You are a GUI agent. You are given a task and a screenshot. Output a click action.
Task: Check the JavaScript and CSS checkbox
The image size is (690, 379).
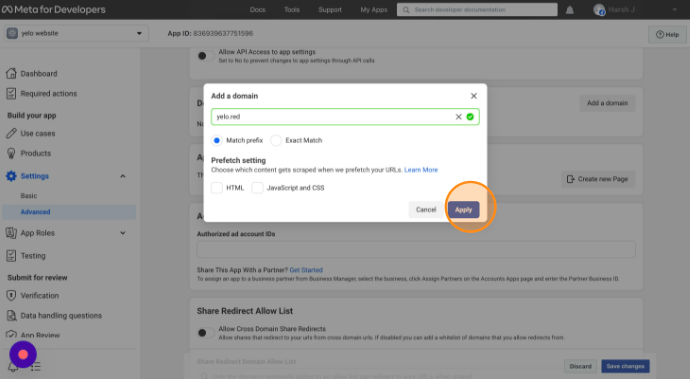click(257, 188)
